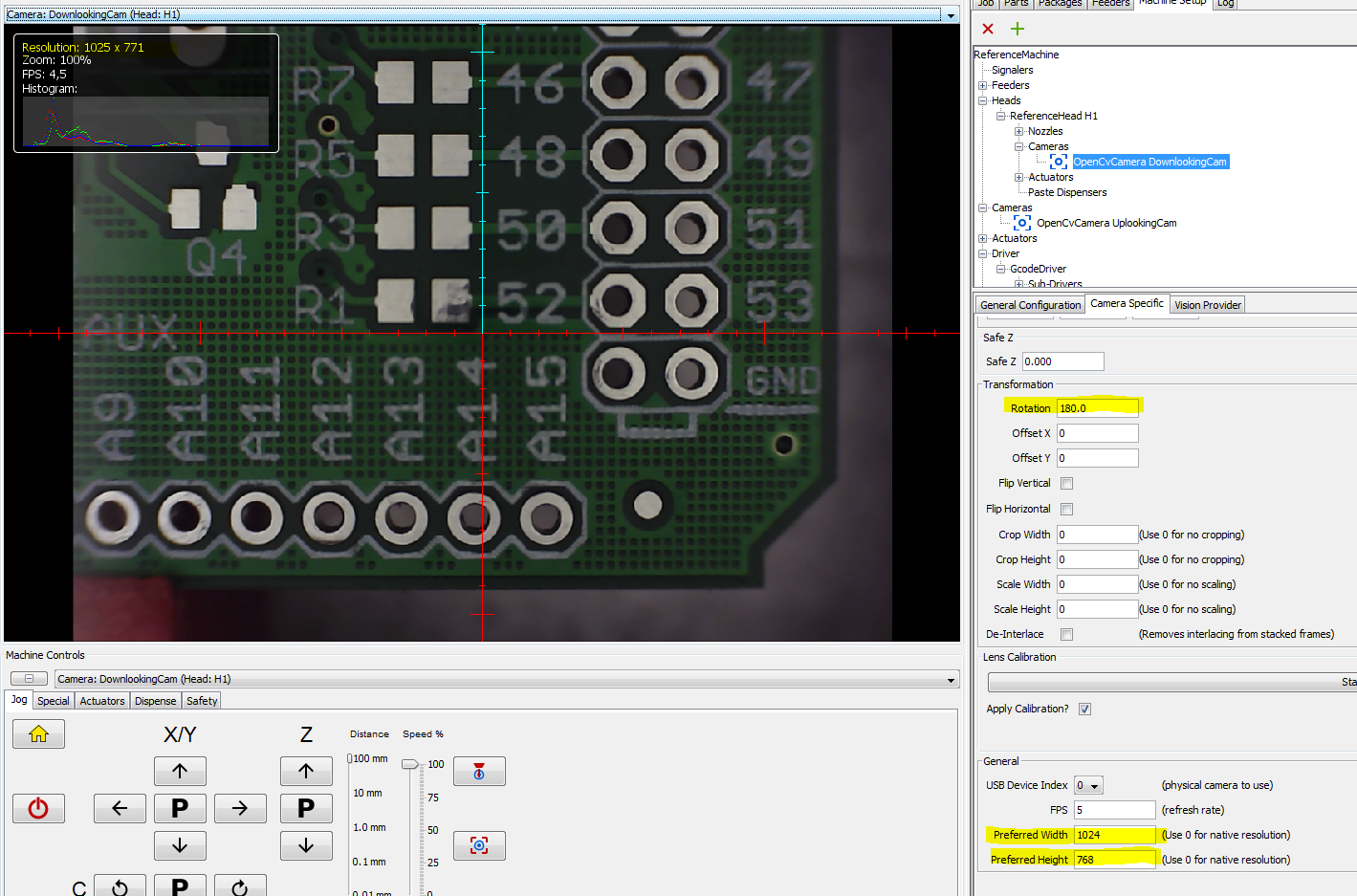This screenshot has height=896, width=1357.
Task: Select the camera icon beside OpenCvCamera UplookingCam
Action: coord(1020,222)
